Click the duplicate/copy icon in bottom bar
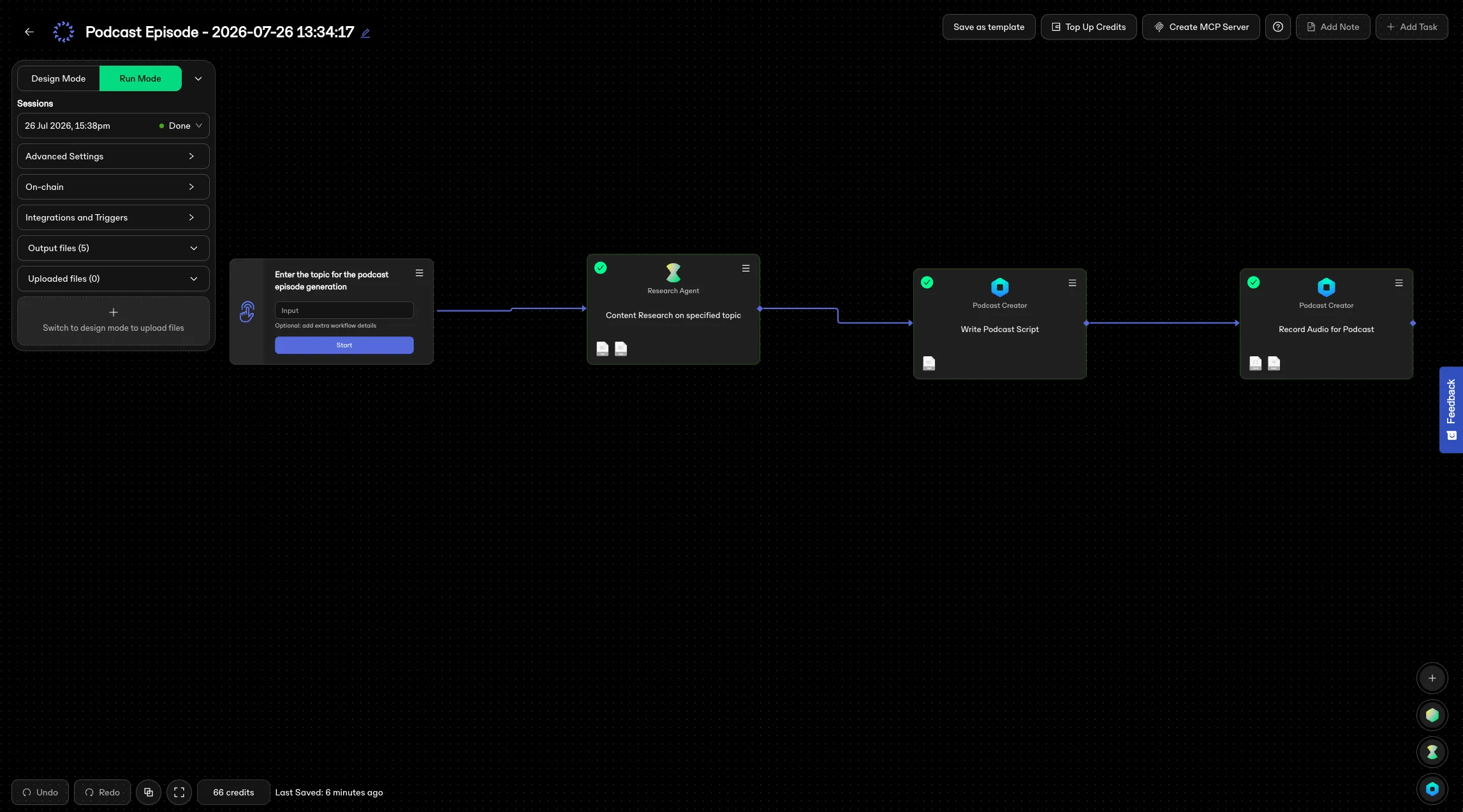Viewport: 1463px width, 812px height. [149, 792]
